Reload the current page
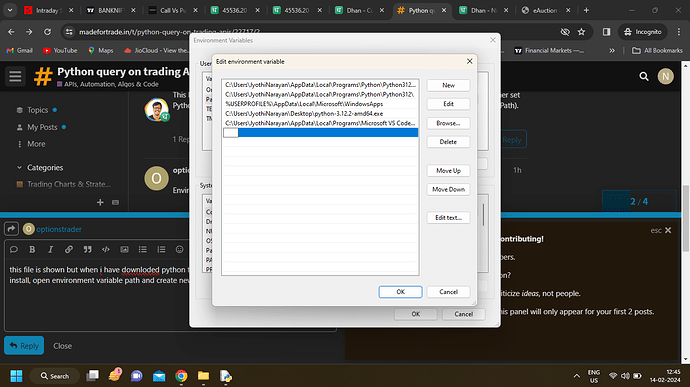This screenshot has width=690, height=387. coord(47,32)
